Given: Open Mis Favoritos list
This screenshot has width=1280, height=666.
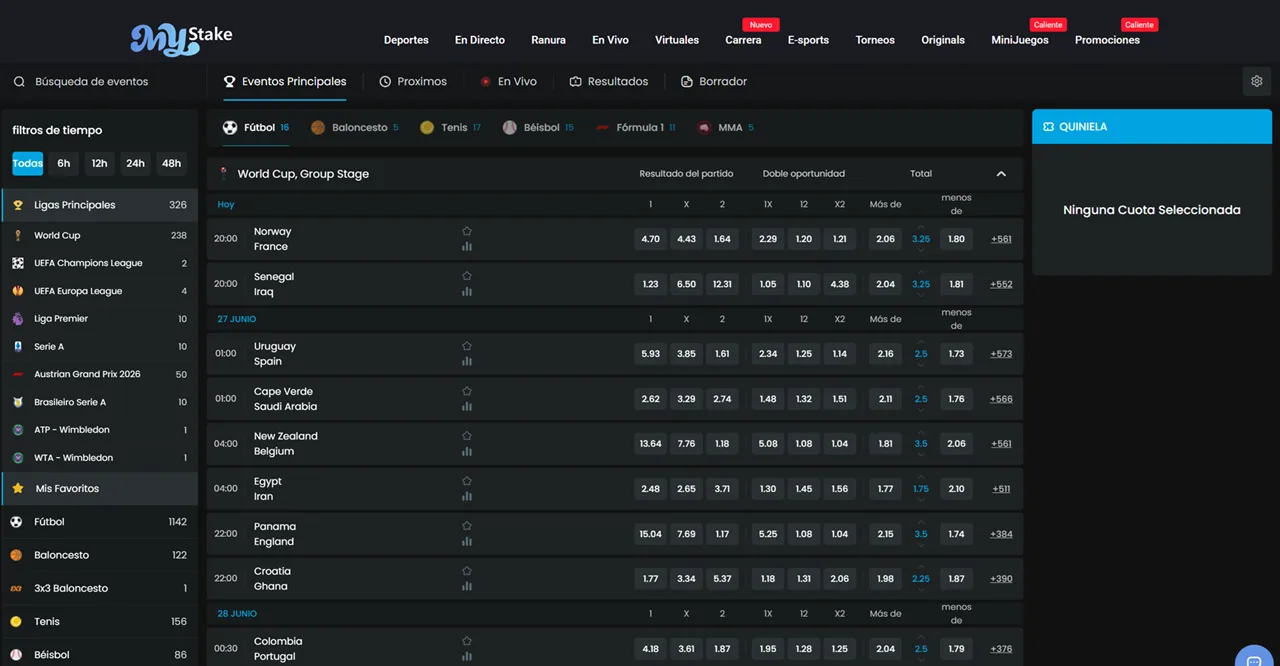Looking at the screenshot, I should pos(99,488).
